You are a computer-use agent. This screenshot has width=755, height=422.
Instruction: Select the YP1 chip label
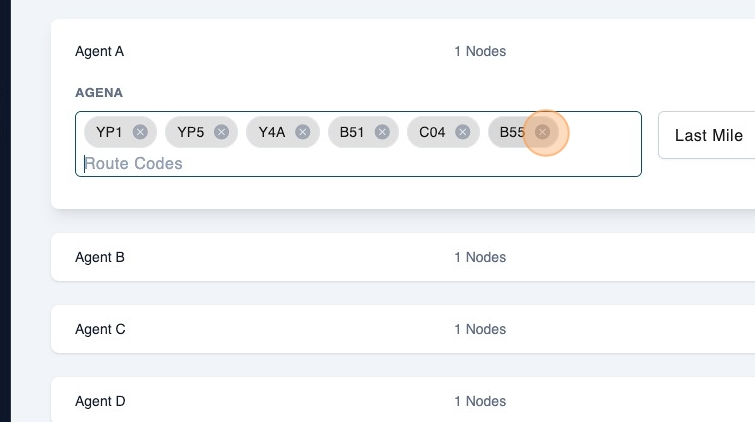click(x=109, y=132)
